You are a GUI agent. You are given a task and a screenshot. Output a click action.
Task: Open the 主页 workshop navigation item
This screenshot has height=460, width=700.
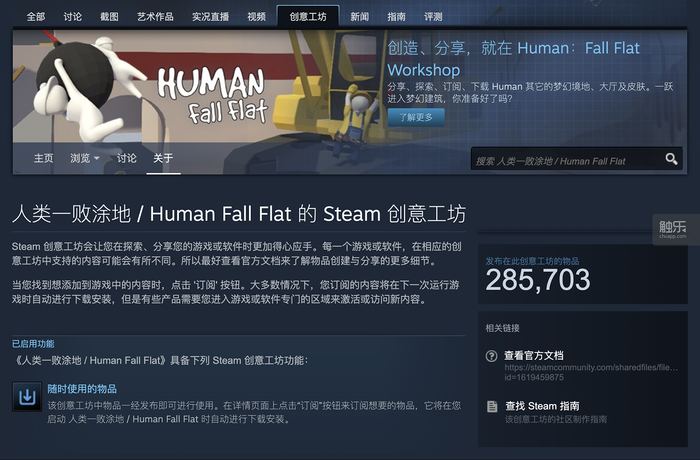pos(43,158)
